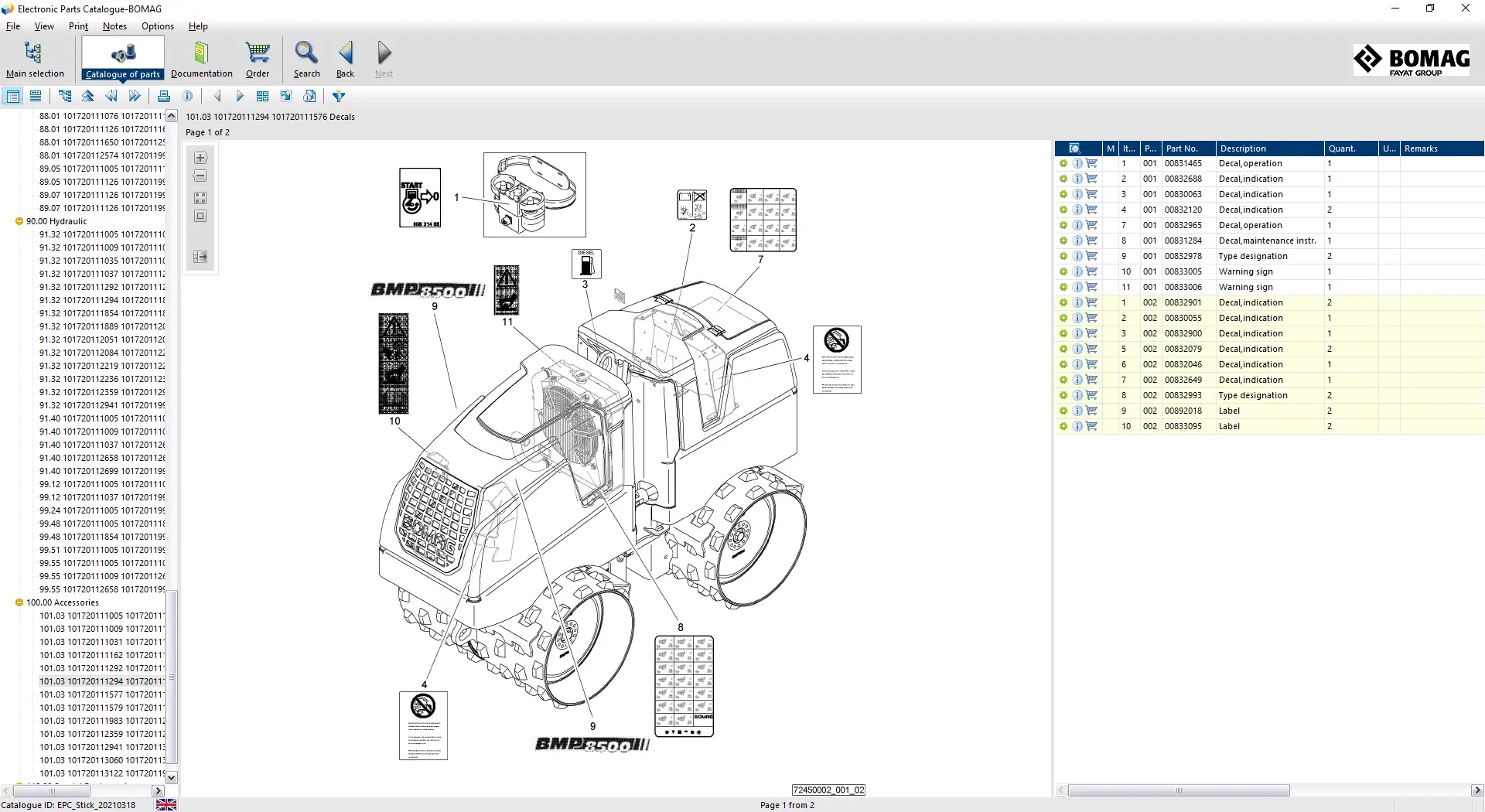1485x812 pixels.
Task: Print the current parts page
Action: [x=164, y=96]
